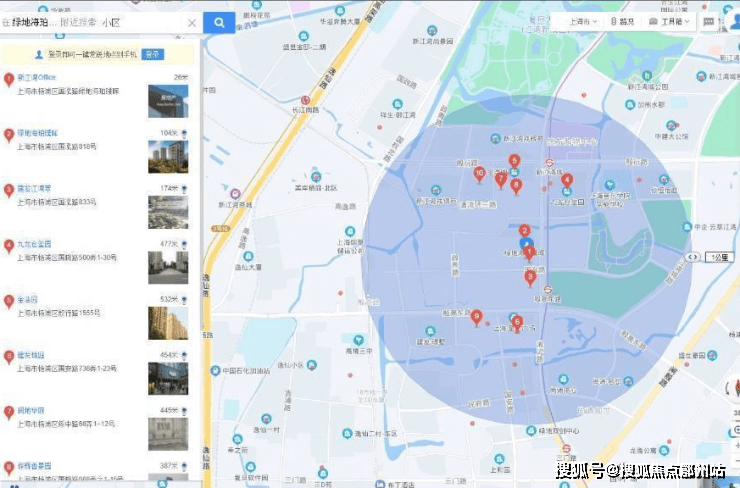Click the red metro station icon on the left road
740x488 pixels.
click(234, 192)
